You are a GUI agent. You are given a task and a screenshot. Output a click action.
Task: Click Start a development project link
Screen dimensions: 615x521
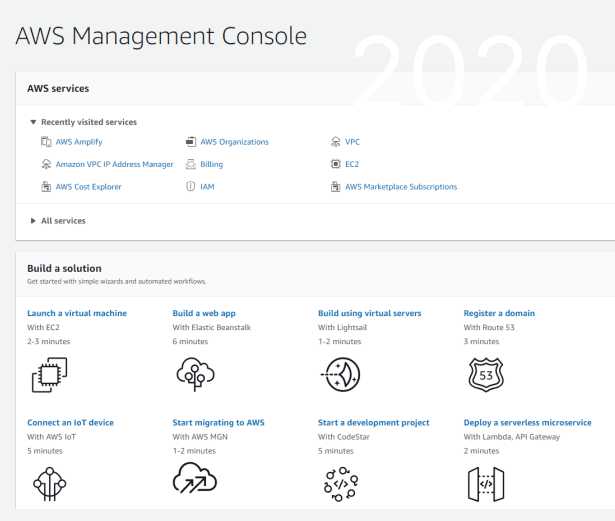pos(373,423)
